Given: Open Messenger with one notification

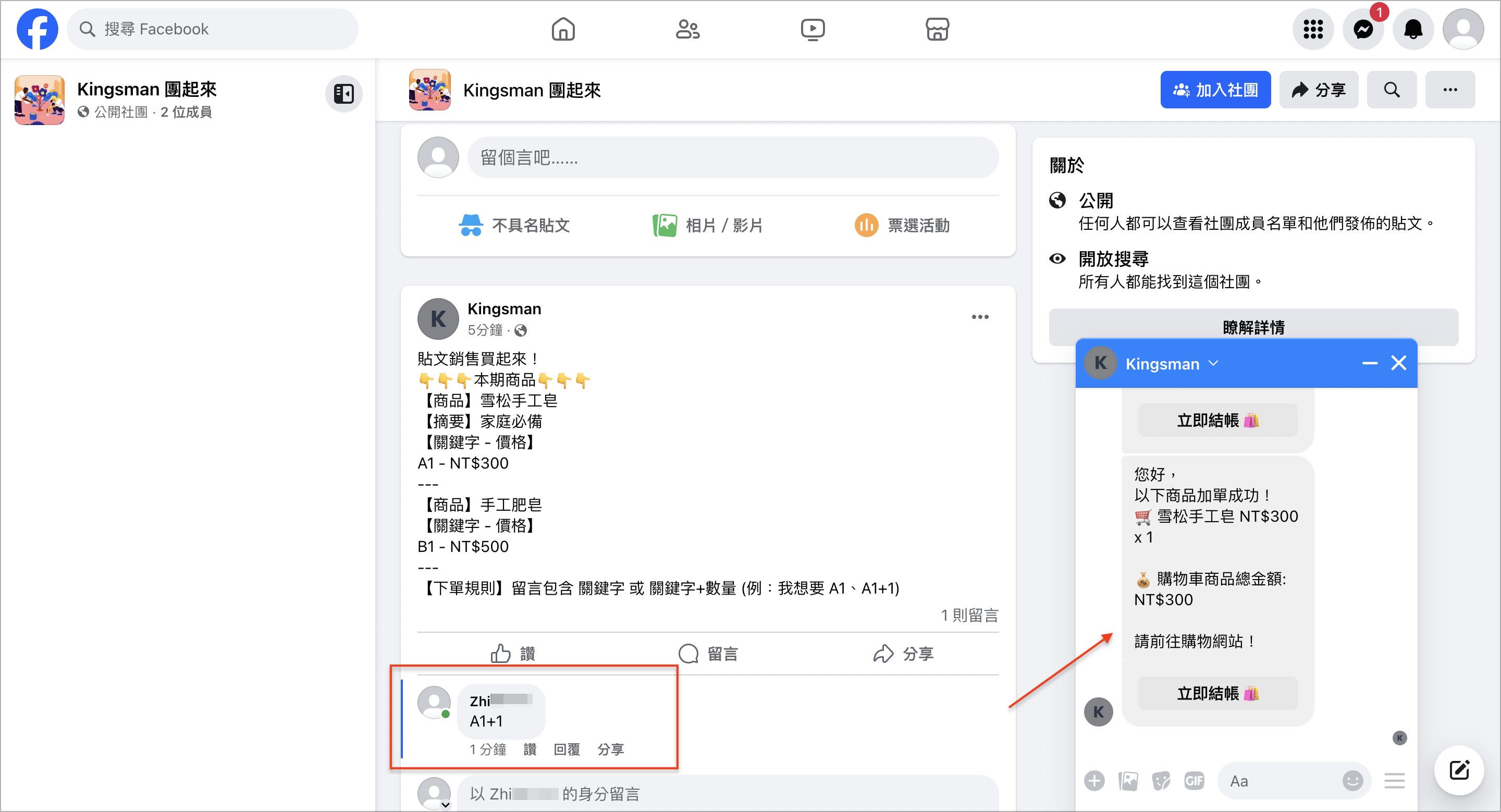Looking at the screenshot, I should 1363,29.
